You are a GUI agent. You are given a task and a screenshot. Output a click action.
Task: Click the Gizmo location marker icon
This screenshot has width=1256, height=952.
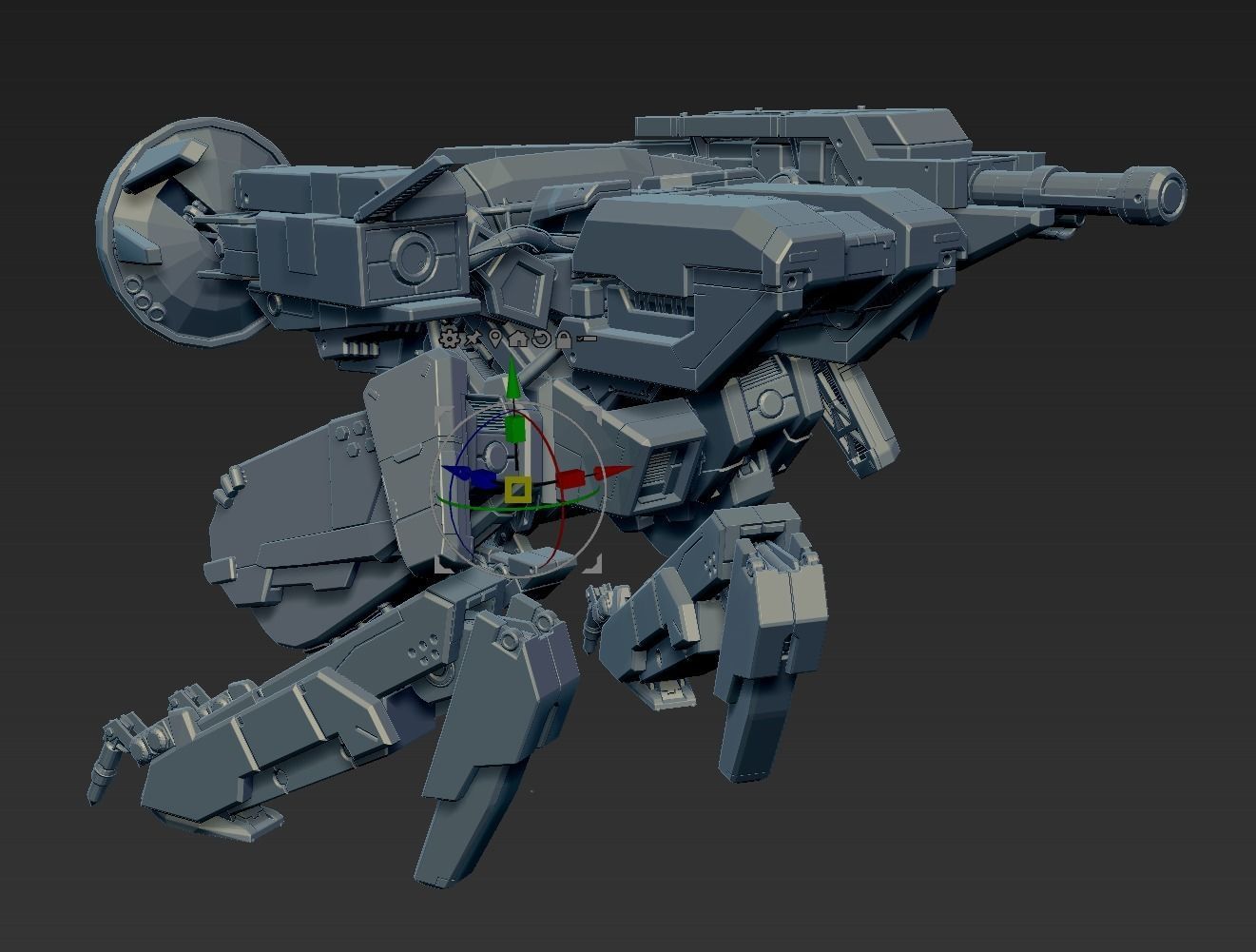pos(494,339)
